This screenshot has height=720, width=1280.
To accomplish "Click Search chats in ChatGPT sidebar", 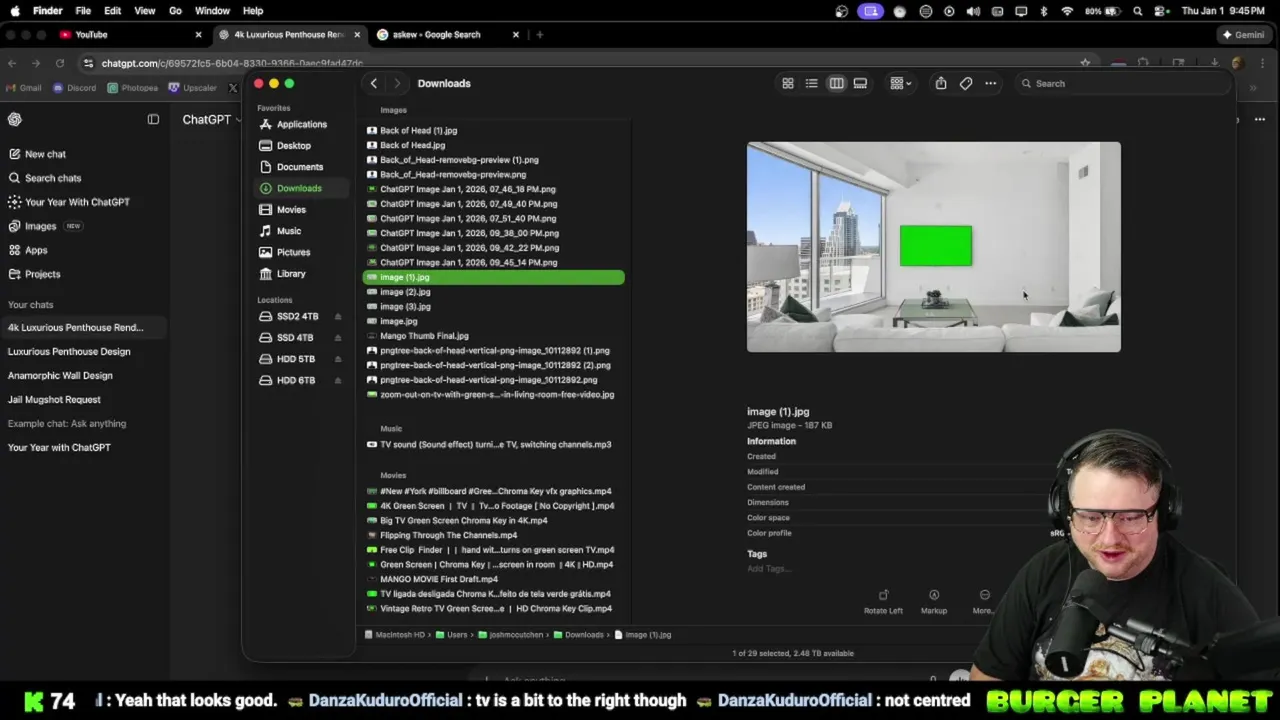I will click(45, 178).
